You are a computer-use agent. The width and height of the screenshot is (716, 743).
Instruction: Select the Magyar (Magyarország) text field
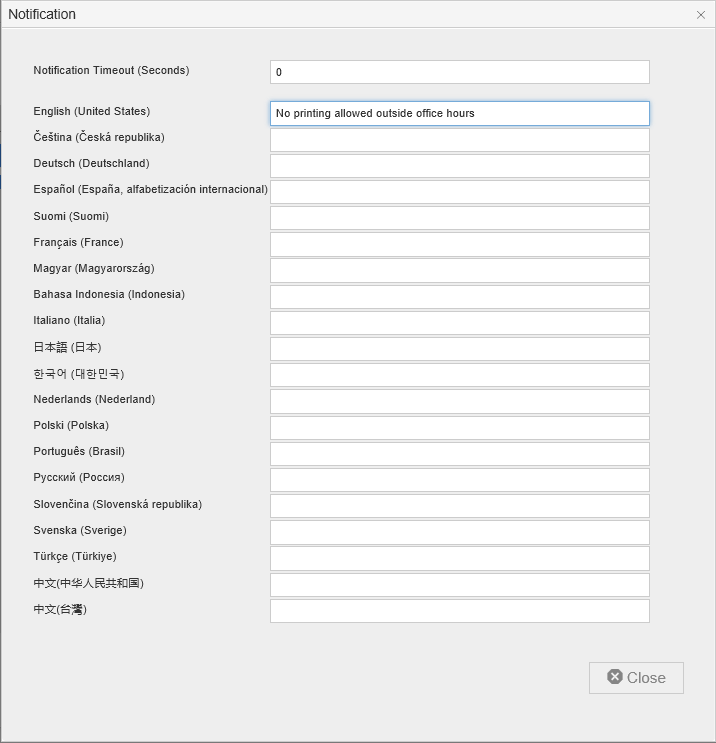pyautogui.click(x=459, y=270)
